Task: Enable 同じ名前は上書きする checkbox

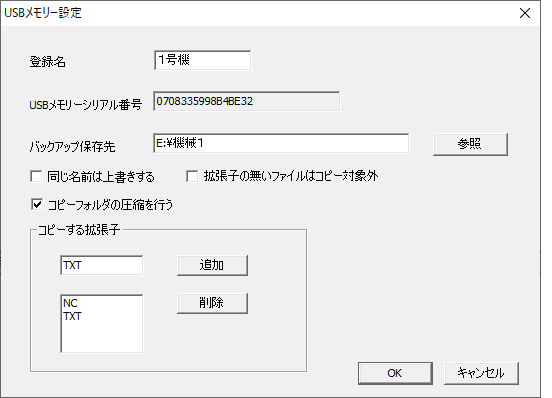Action: (36, 176)
